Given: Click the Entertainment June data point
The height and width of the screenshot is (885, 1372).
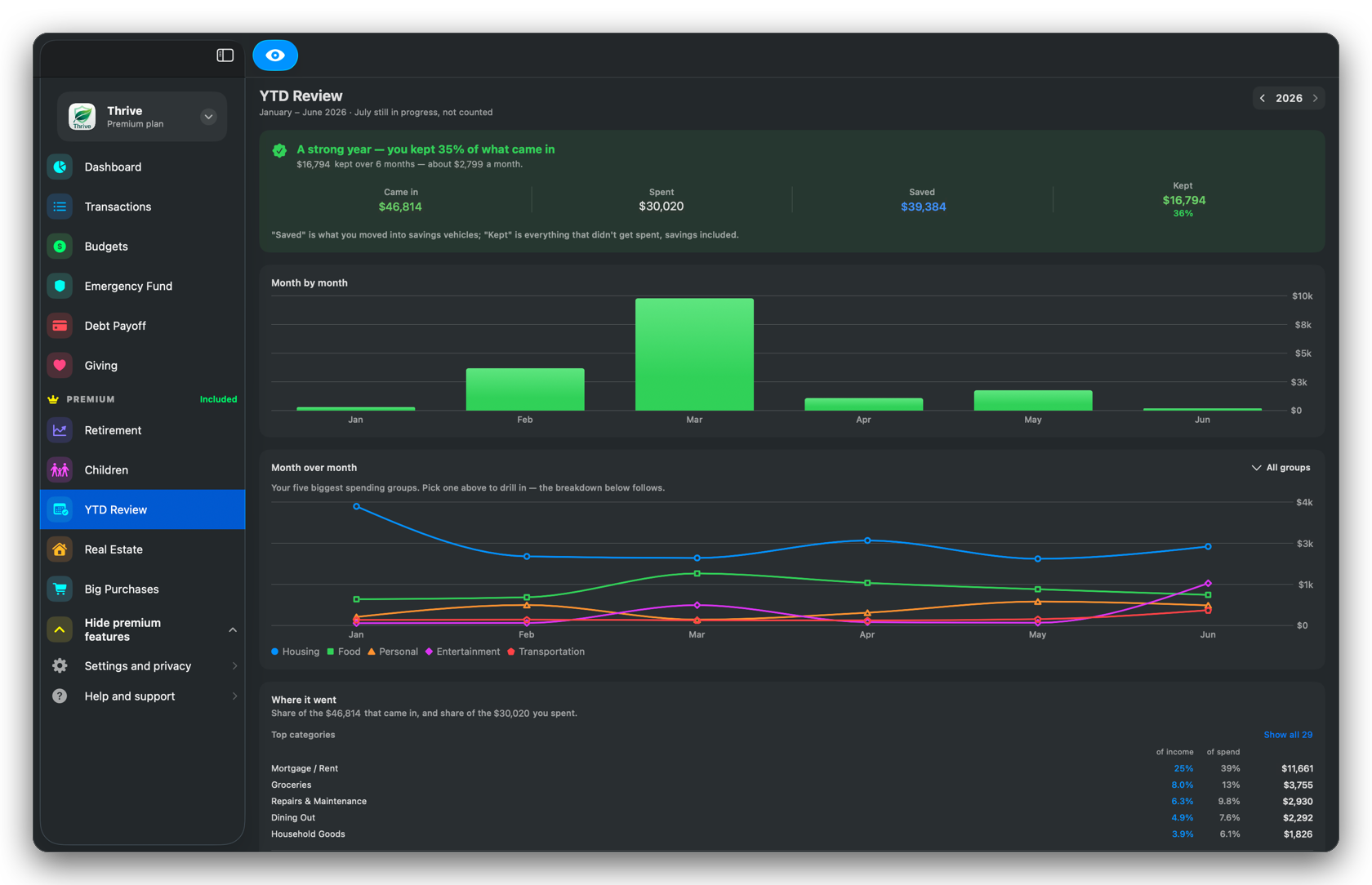Looking at the screenshot, I should (1208, 583).
